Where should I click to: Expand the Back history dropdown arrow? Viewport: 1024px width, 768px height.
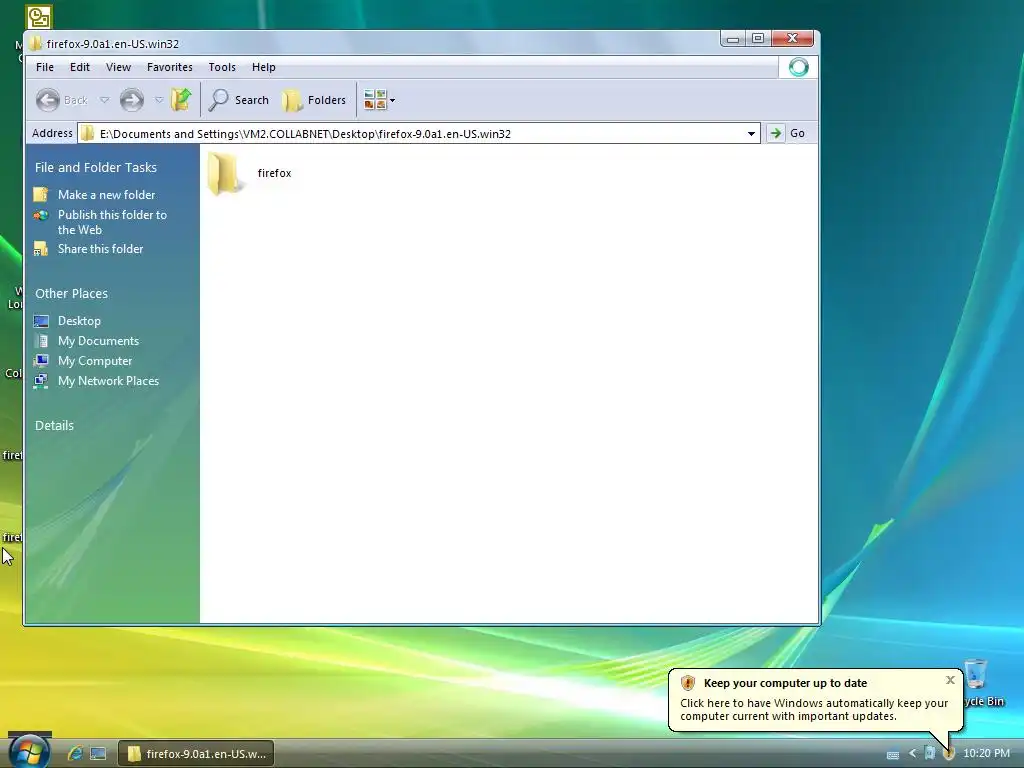pos(104,100)
